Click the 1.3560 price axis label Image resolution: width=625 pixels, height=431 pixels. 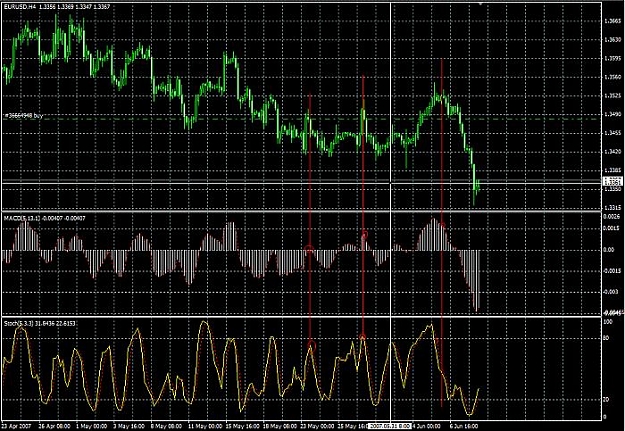(613, 77)
